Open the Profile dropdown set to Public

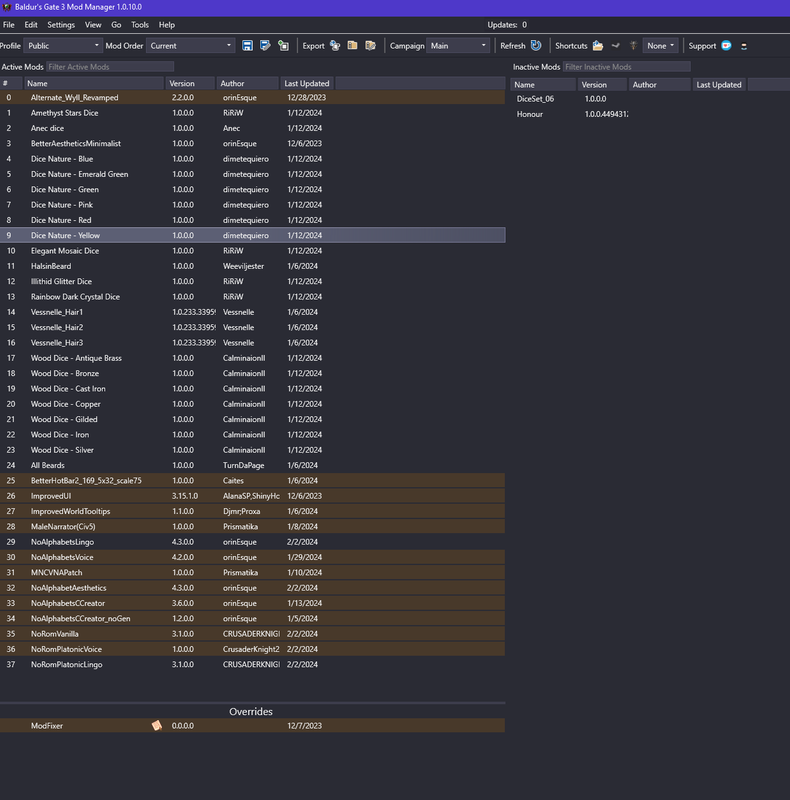pyautogui.click(x=63, y=46)
